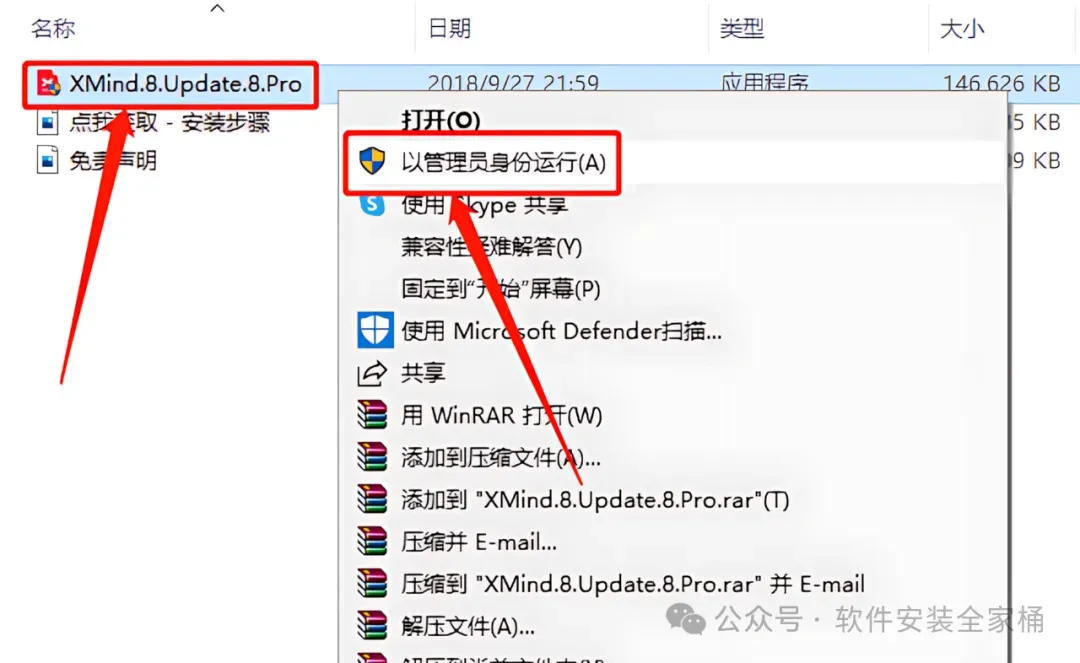The height and width of the screenshot is (663, 1080).
Task: Click WinRAR icon beside 压缩并 E-mail
Action: click(x=373, y=542)
